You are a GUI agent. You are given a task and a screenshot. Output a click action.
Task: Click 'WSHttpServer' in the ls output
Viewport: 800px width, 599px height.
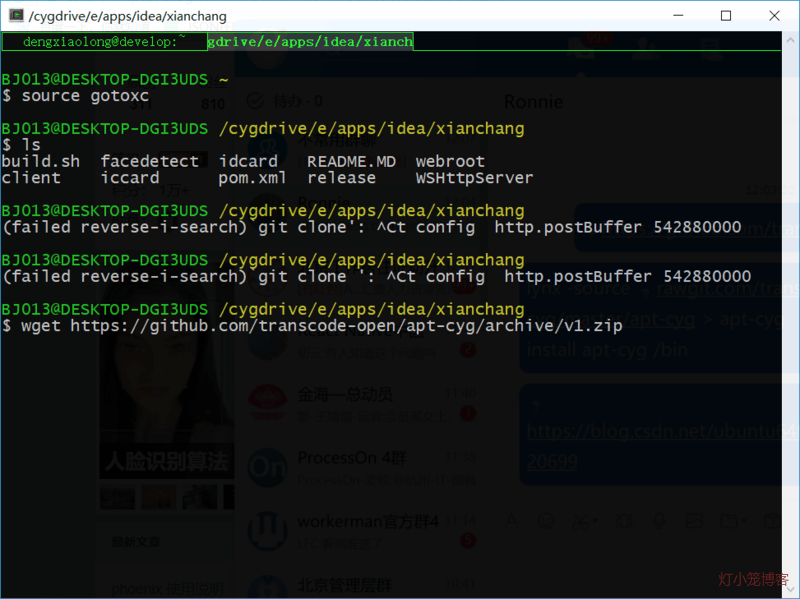tap(474, 178)
